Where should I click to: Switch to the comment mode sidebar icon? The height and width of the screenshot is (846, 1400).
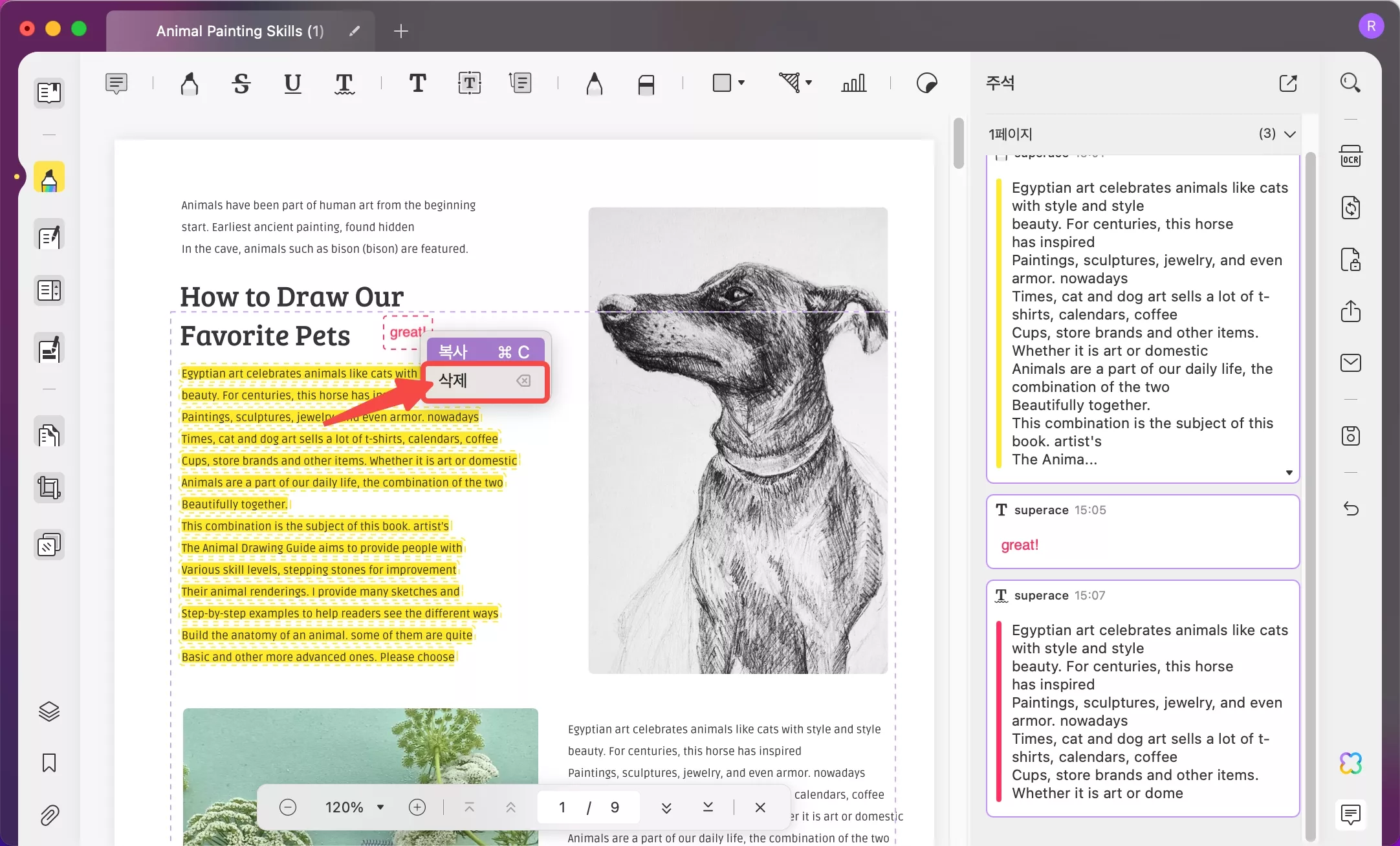pos(49,177)
